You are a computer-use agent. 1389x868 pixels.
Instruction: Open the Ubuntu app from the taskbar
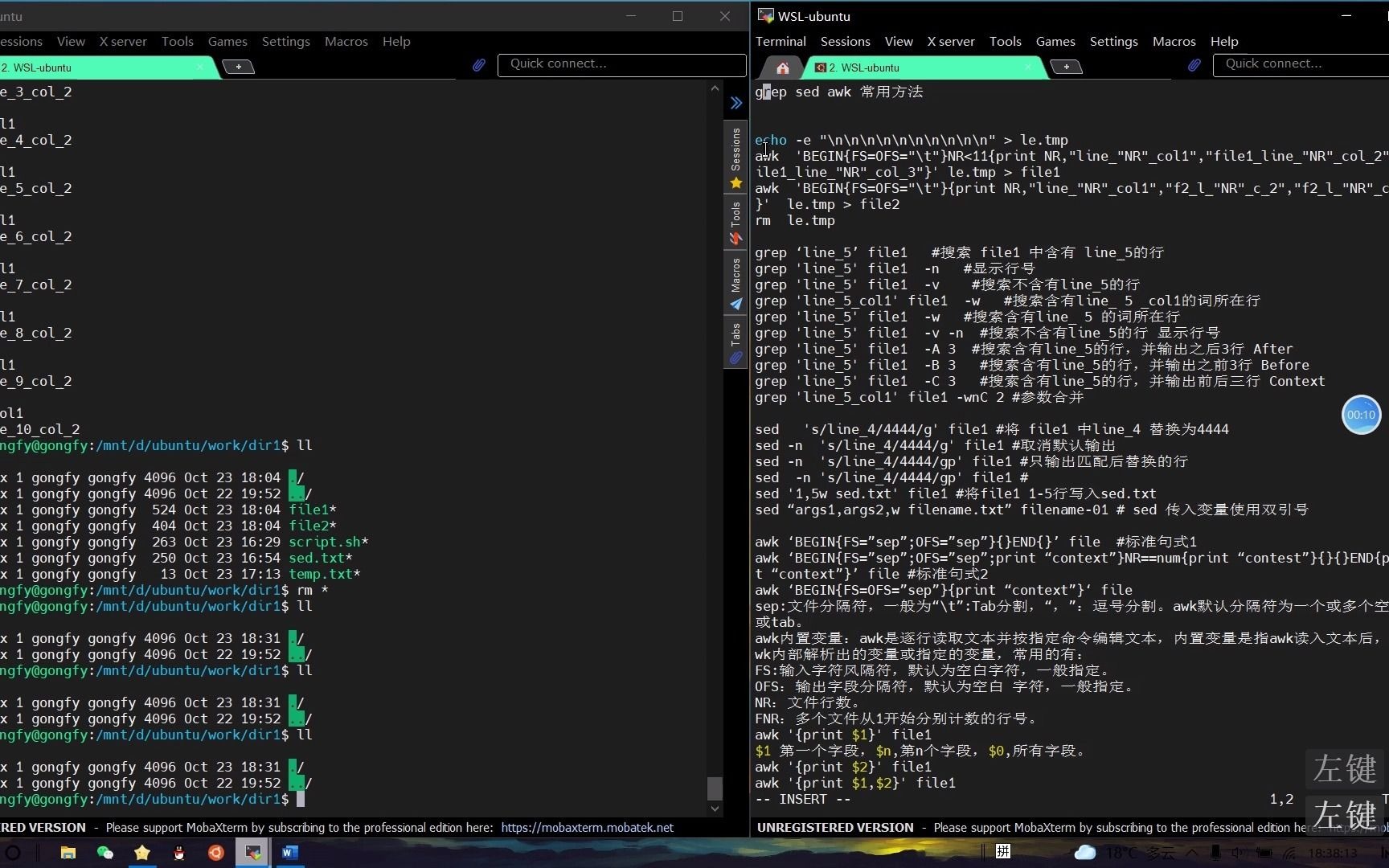pyautogui.click(x=216, y=853)
